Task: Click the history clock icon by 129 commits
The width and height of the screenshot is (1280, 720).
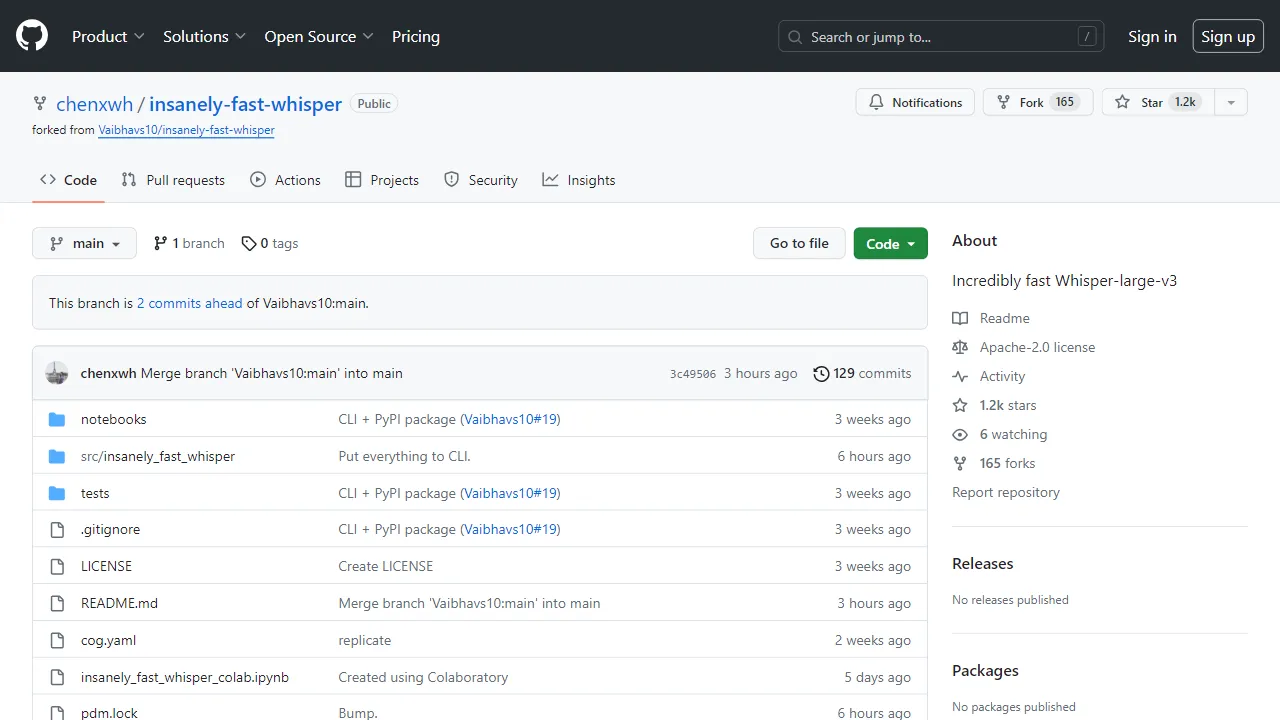Action: pos(821,373)
